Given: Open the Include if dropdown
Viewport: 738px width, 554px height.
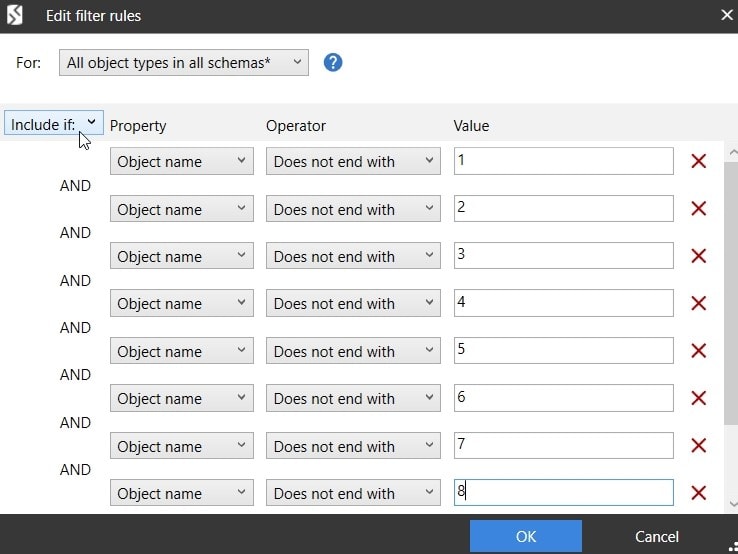Looking at the screenshot, I should point(54,123).
